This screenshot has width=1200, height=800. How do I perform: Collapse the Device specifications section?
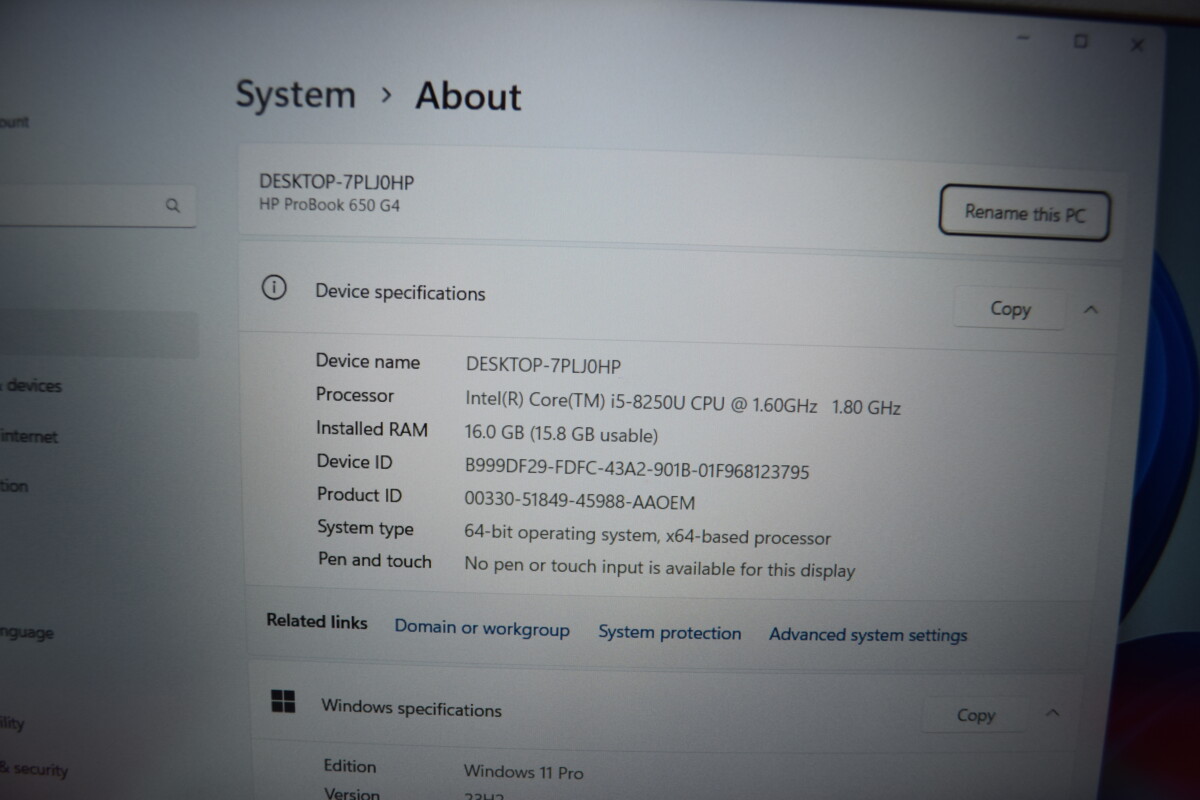click(x=1091, y=310)
